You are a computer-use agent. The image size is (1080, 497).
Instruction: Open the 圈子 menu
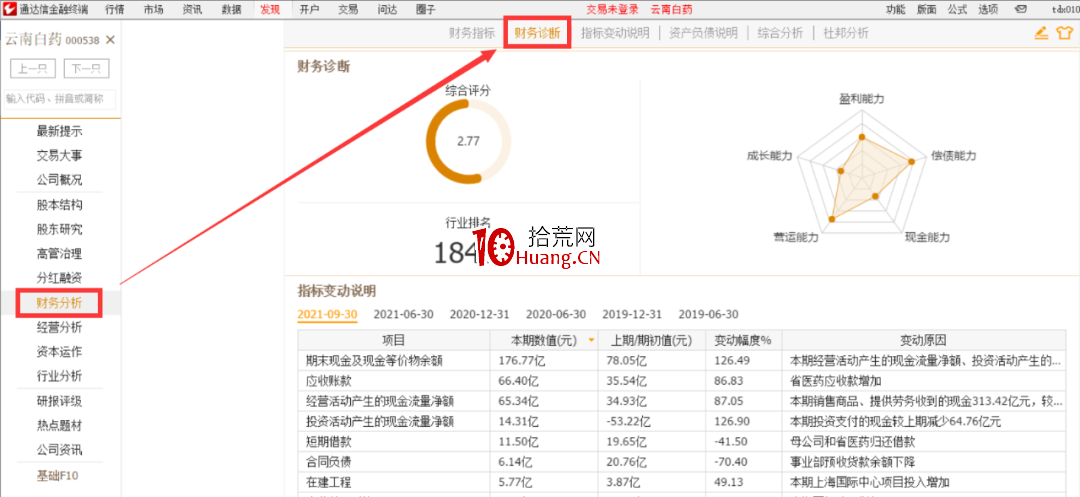(x=426, y=10)
